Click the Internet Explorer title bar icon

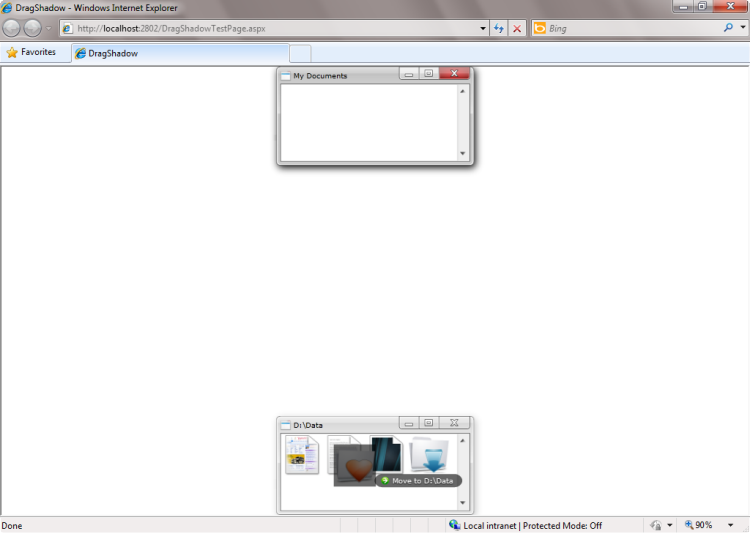coord(7,8)
